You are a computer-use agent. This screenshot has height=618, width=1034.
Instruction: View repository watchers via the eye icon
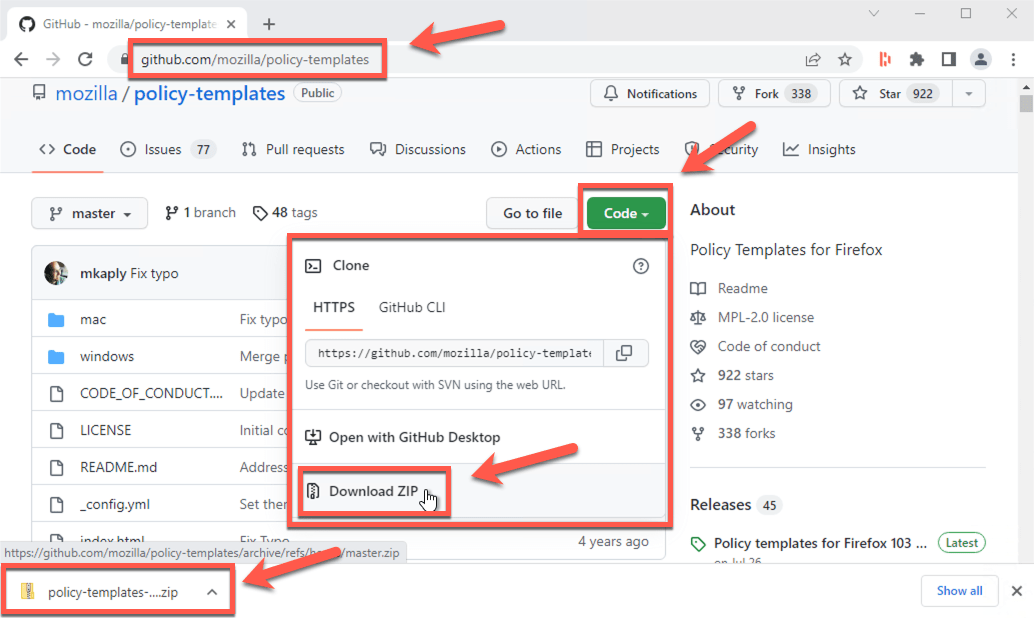(x=699, y=404)
